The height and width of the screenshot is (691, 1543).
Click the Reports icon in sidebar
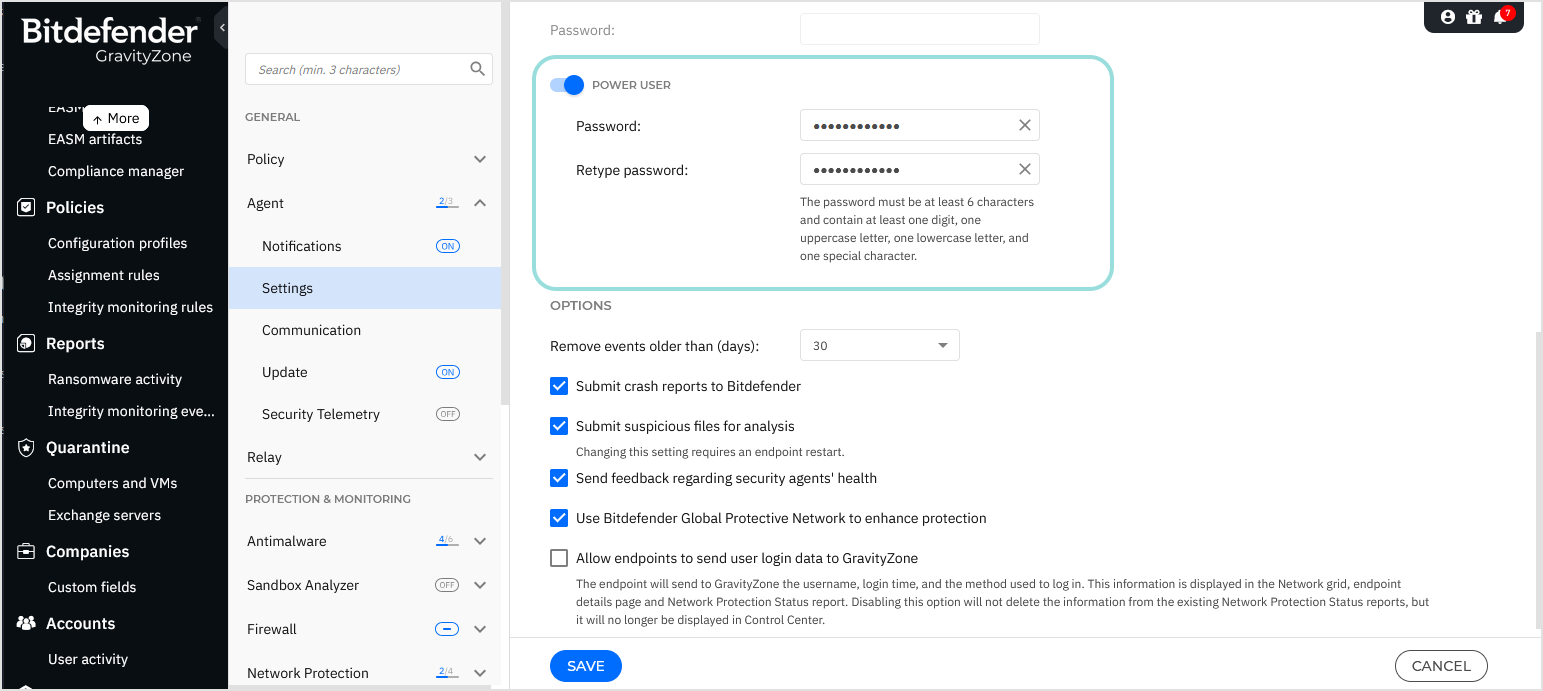pyautogui.click(x=25, y=343)
